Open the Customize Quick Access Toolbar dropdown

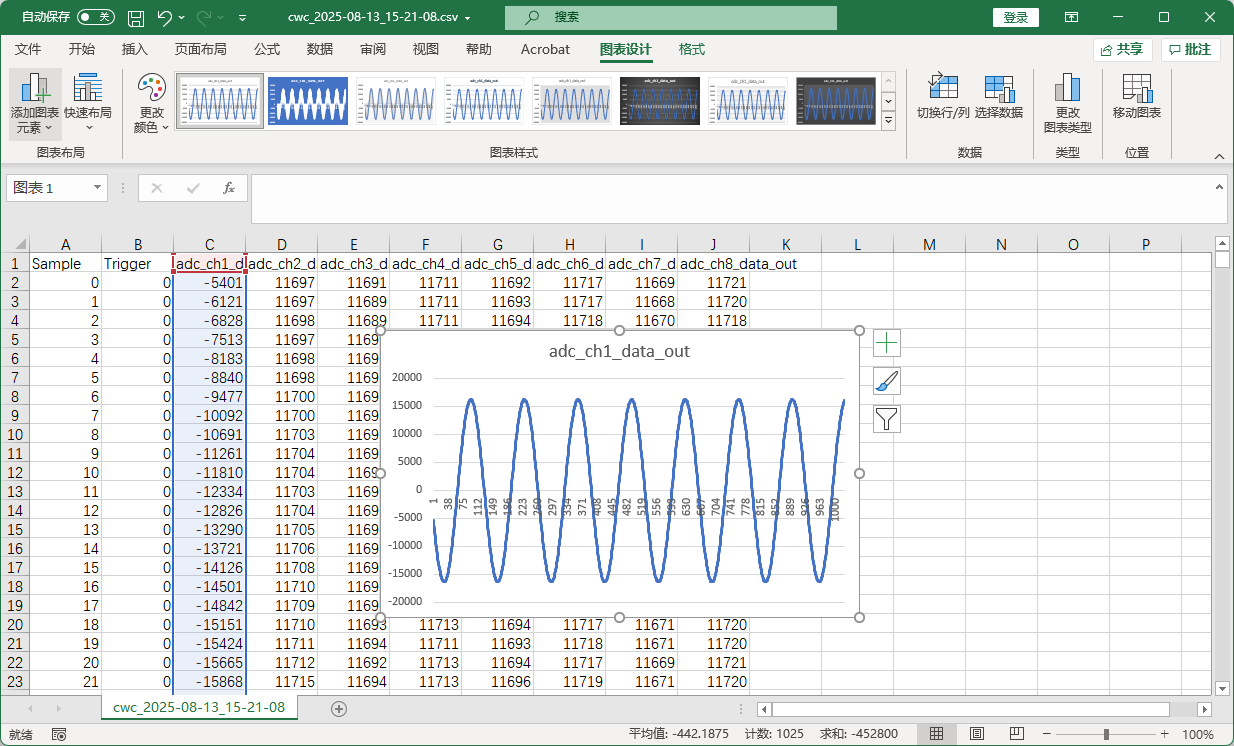click(x=244, y=18)
